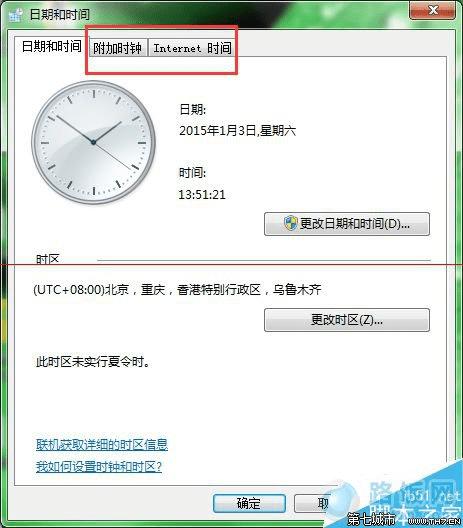Click the 更改时区(Z)... button

347,320
